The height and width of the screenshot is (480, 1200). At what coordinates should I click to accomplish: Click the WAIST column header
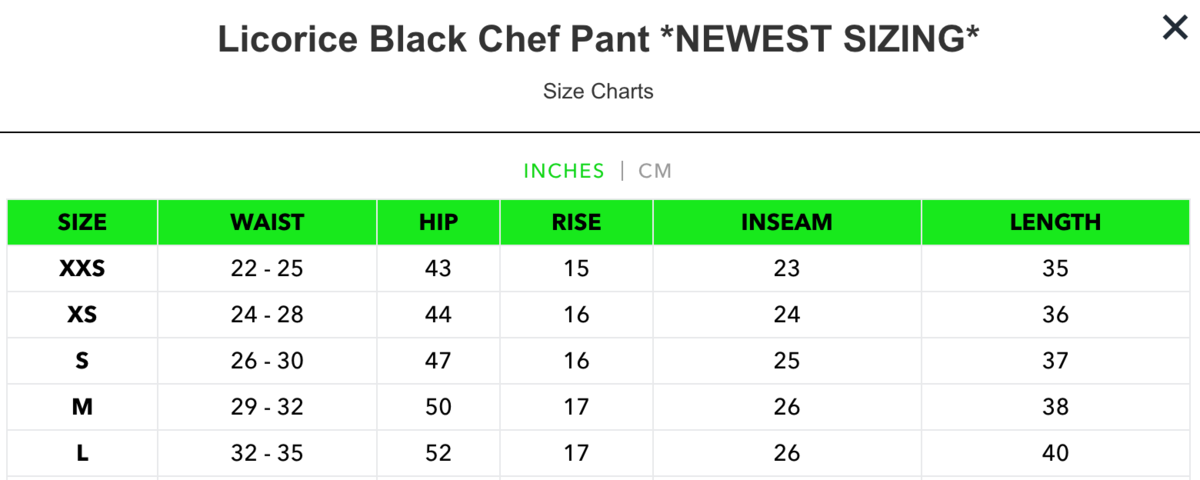[x=267, y=222]
